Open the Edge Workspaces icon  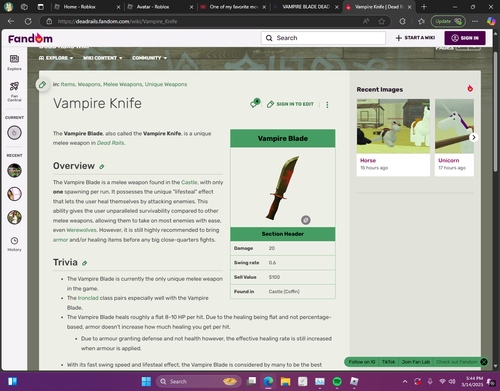click(24, 7)
